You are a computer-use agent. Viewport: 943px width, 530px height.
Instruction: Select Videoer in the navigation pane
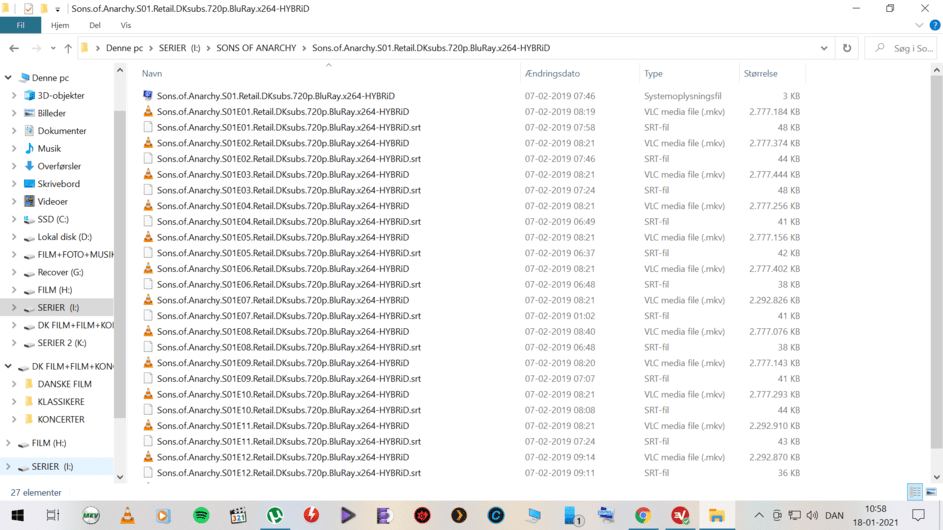tap(52, 202)
